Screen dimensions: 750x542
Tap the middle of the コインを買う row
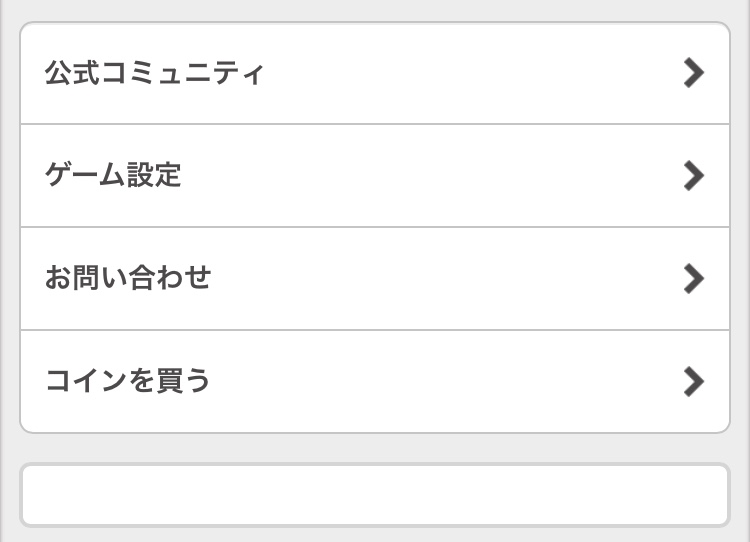tap(375, 381)
